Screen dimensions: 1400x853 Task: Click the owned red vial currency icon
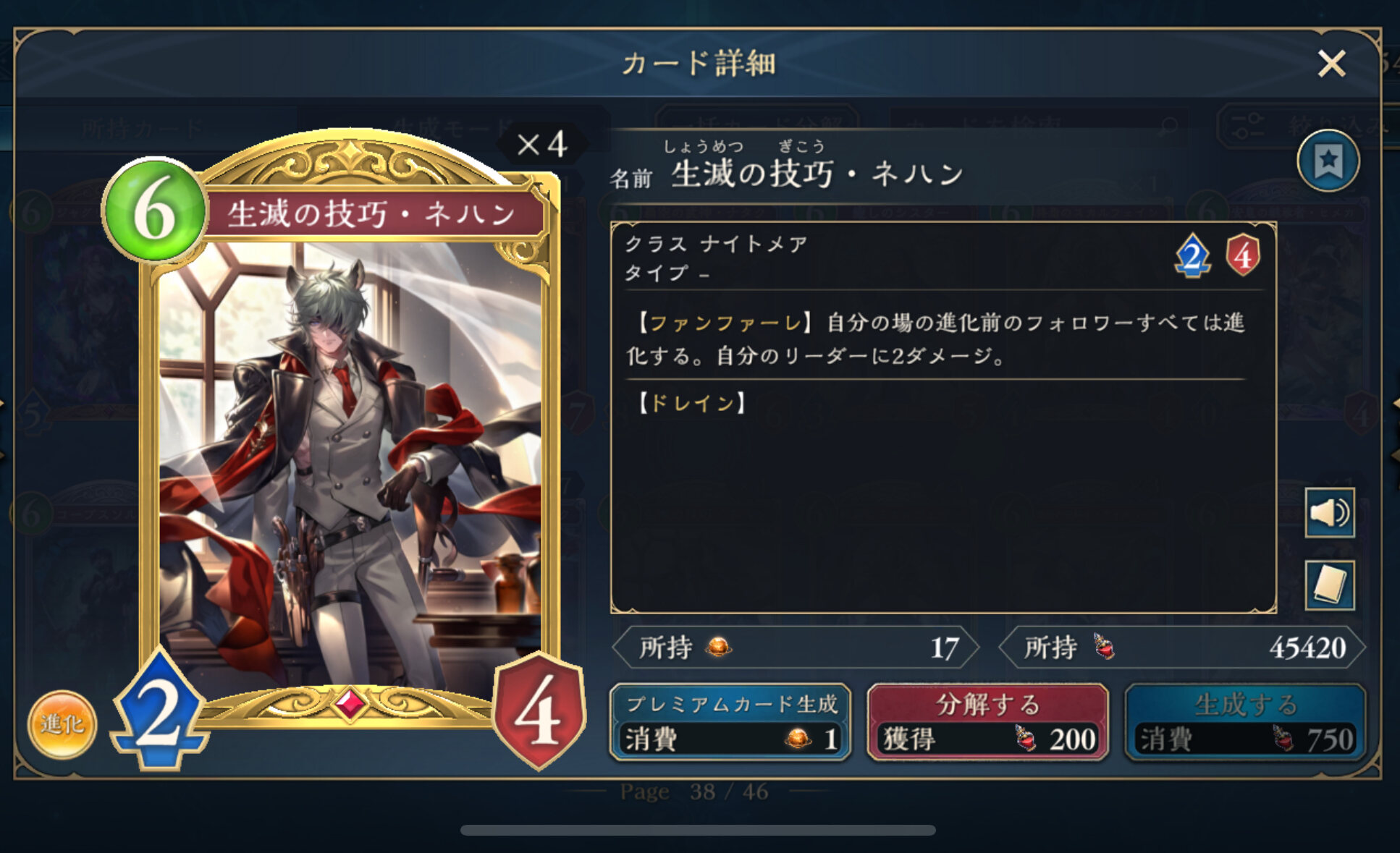pos(1103,646)
